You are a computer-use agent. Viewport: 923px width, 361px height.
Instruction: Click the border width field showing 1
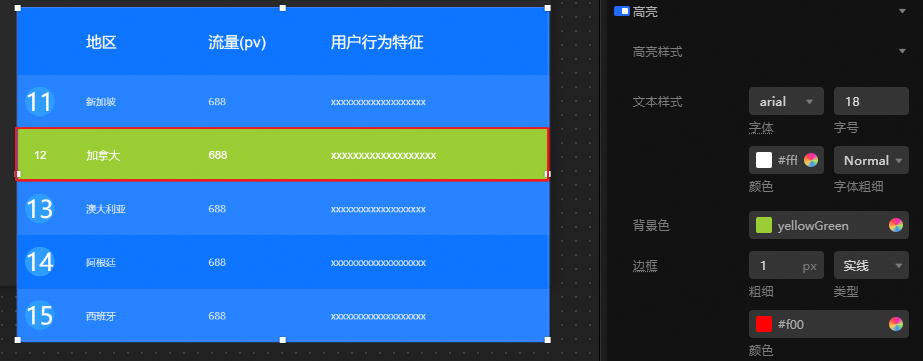[786, 266]
